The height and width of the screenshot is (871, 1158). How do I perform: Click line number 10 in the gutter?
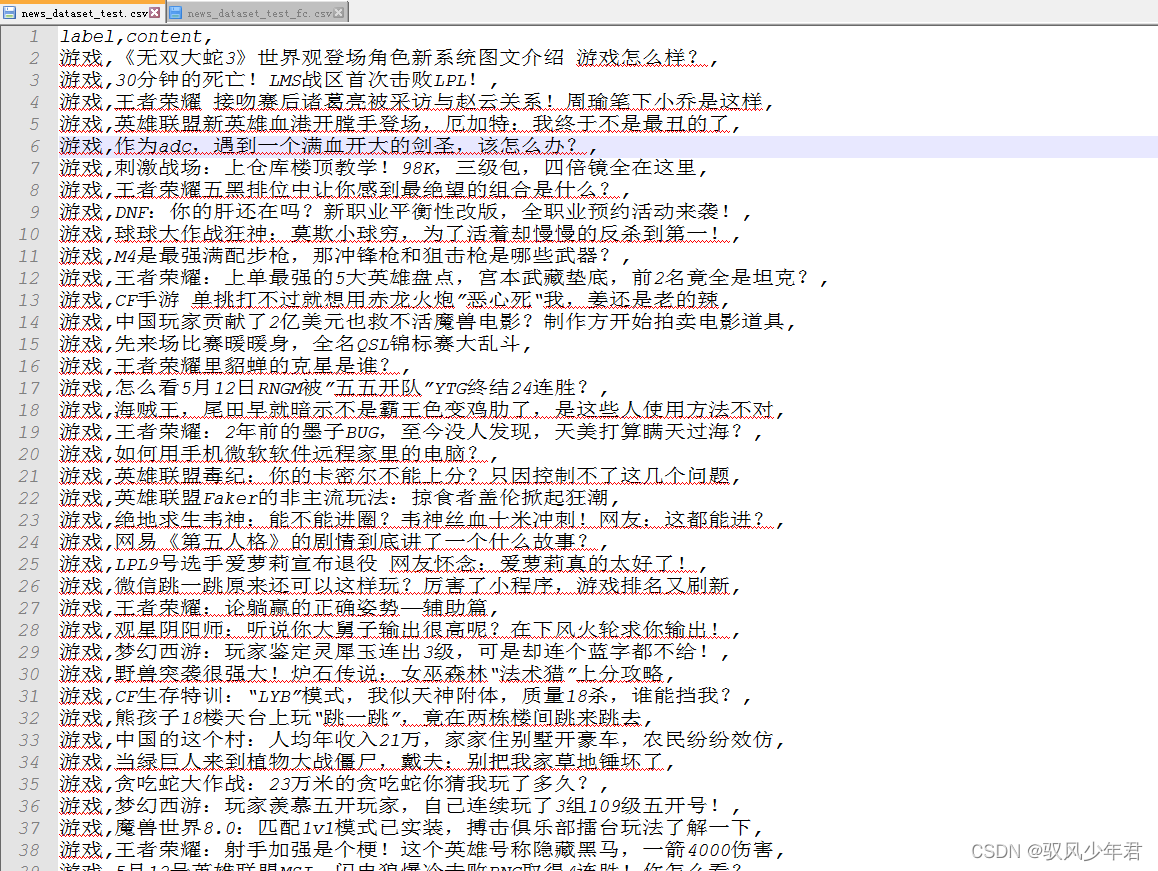(29, 234)
